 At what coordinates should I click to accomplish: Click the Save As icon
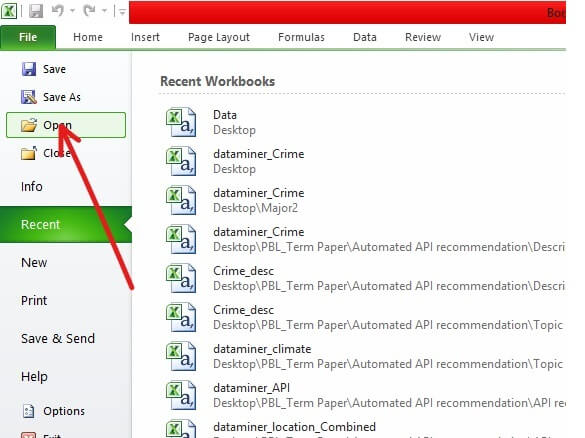[29, 97]
